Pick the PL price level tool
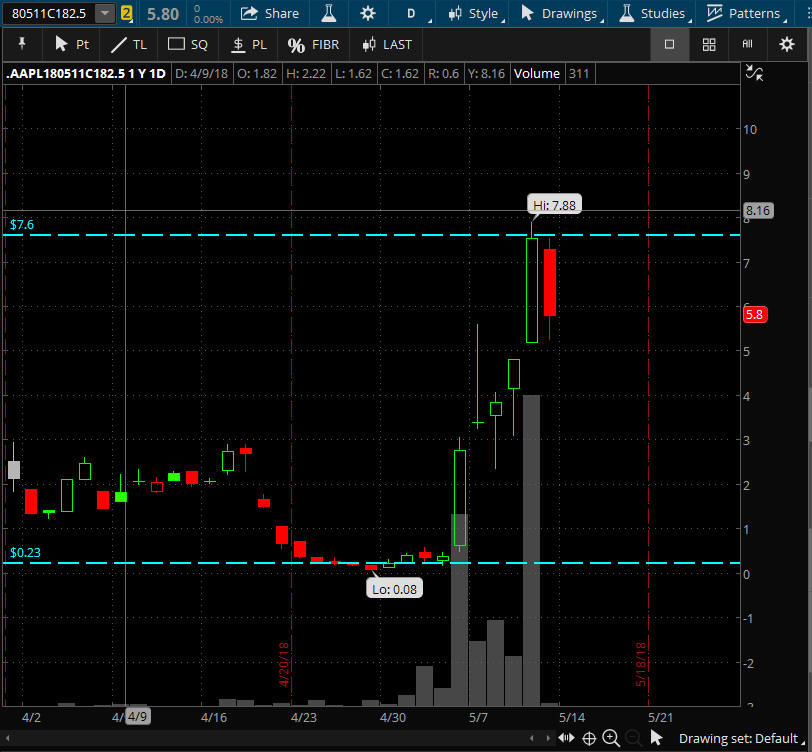The width and height of the screenshot is (812, 752). pos(249,44)
